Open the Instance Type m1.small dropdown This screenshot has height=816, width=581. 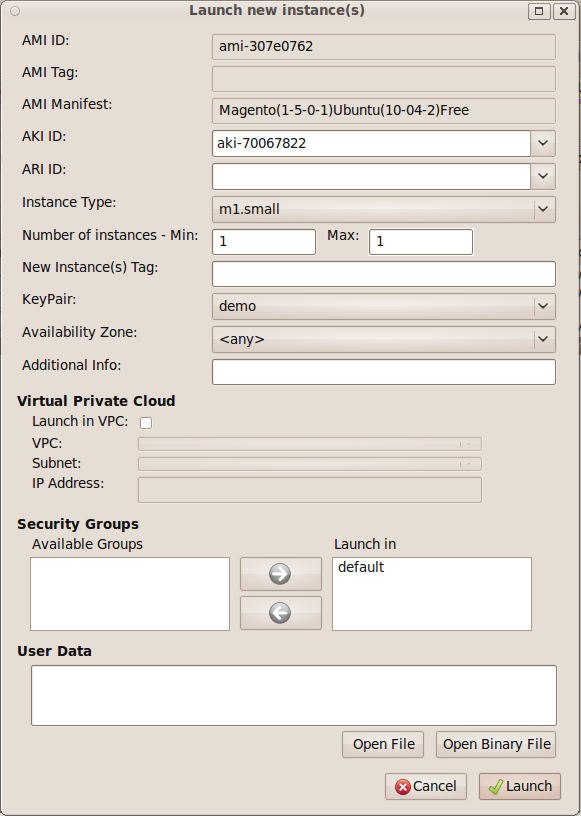coord(384,209)
